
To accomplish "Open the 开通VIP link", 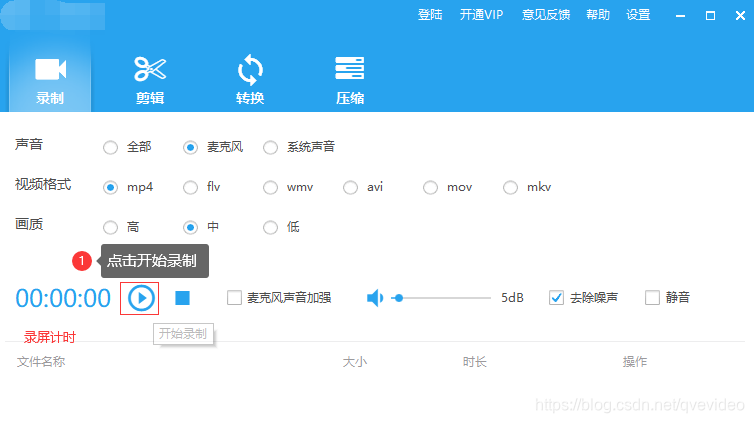I will click(481, 15).
